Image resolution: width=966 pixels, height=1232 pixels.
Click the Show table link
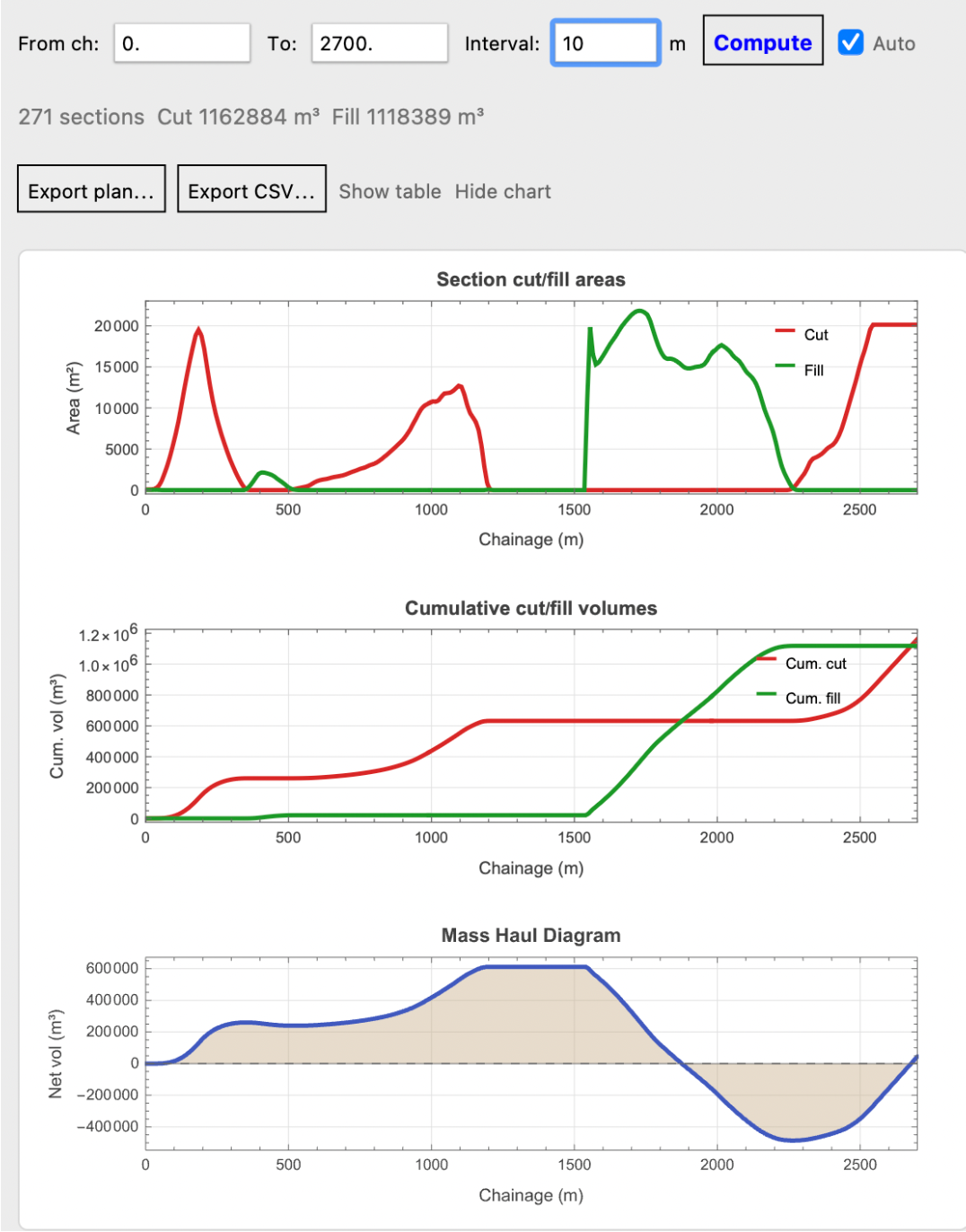(390, 191)
